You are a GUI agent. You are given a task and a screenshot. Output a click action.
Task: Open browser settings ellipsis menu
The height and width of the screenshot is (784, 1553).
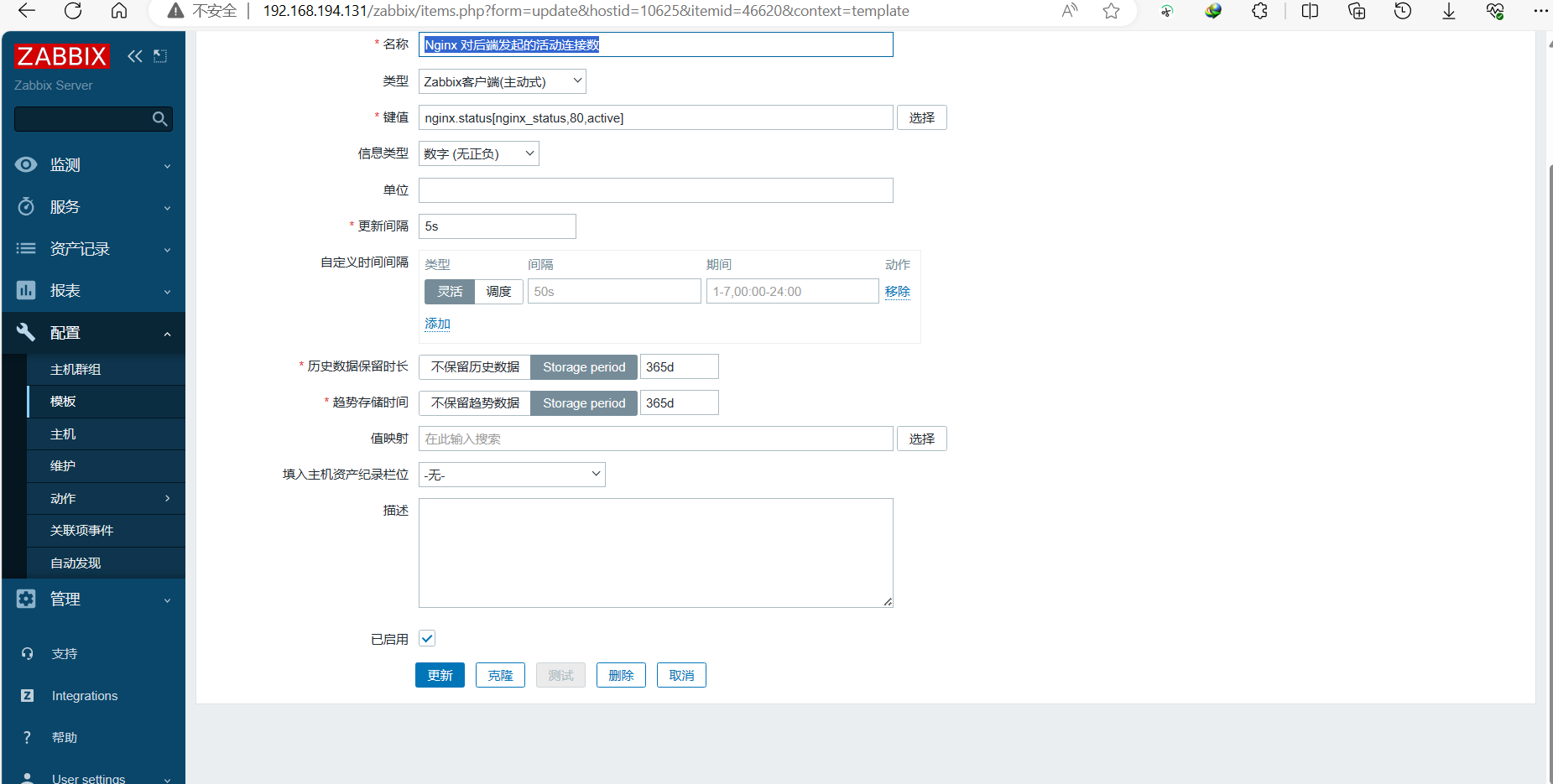(1540, 11)
